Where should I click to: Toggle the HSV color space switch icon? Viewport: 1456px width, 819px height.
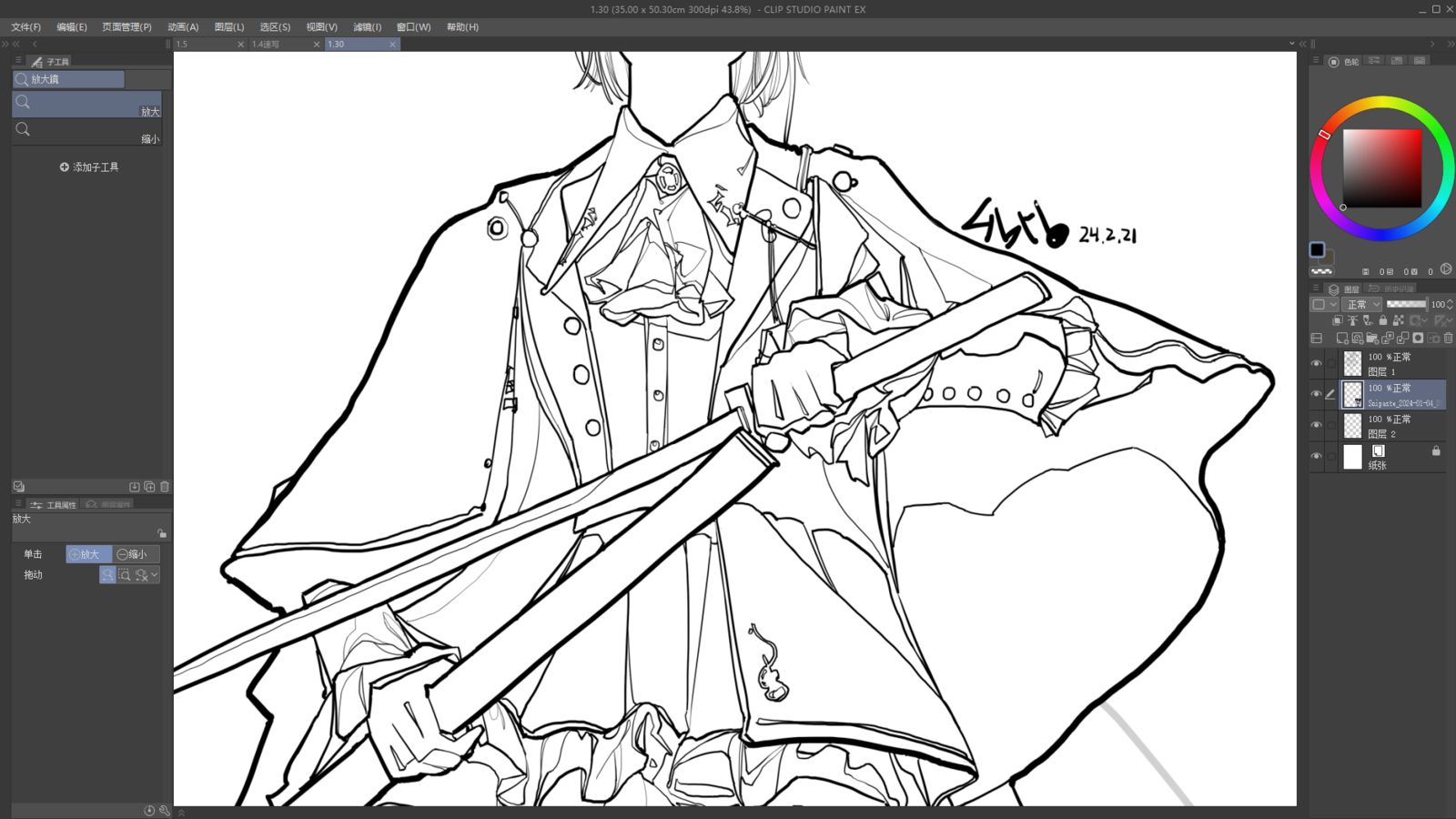point(1446,269)
